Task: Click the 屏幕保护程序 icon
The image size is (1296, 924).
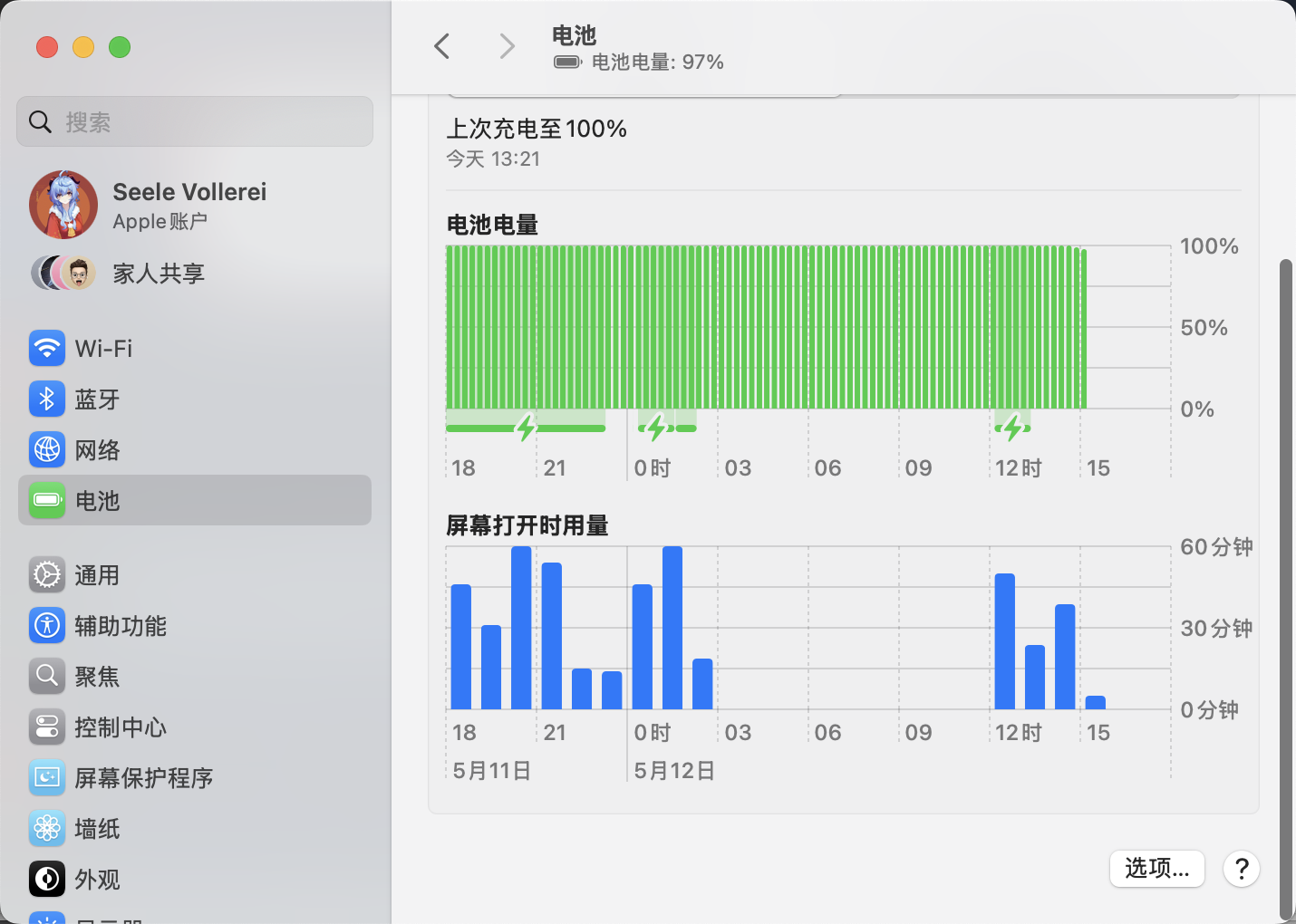Action: 47,777
